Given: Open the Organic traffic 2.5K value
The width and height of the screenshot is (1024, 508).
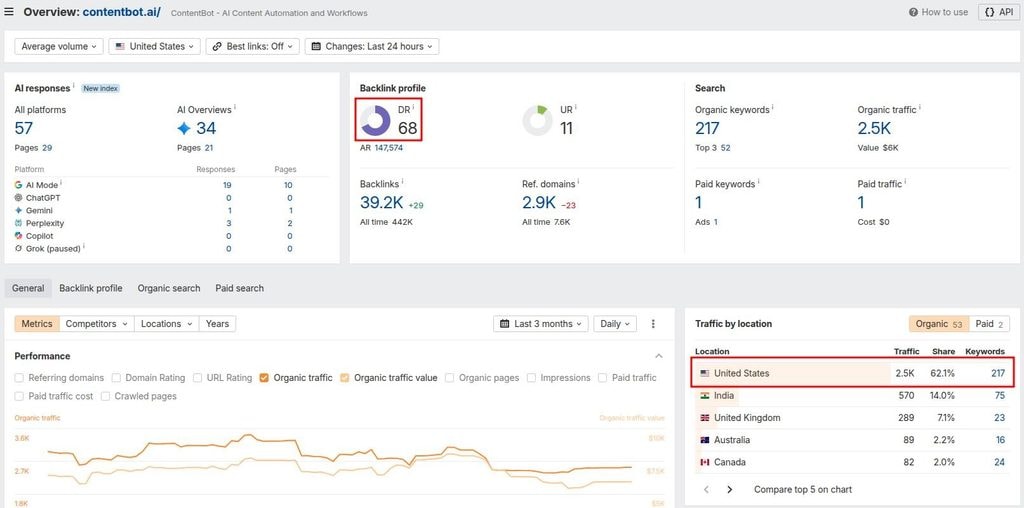Looking at the screenshot, I should tap(874, 128).
